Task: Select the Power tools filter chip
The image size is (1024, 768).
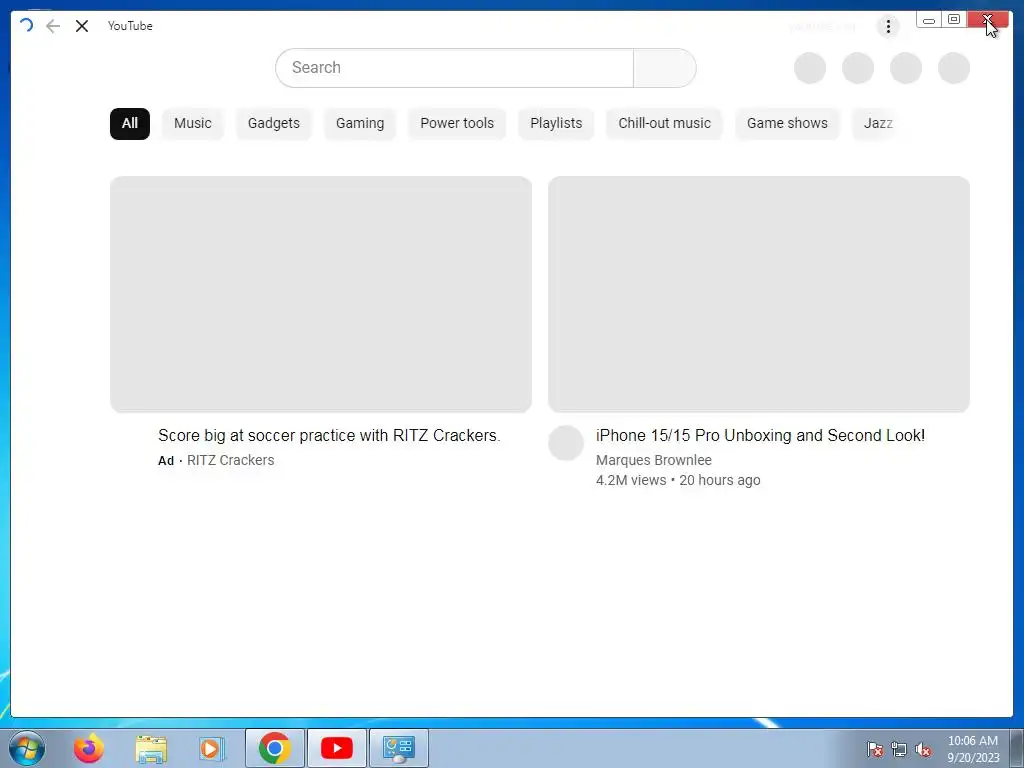Action: tap(457, 123)
